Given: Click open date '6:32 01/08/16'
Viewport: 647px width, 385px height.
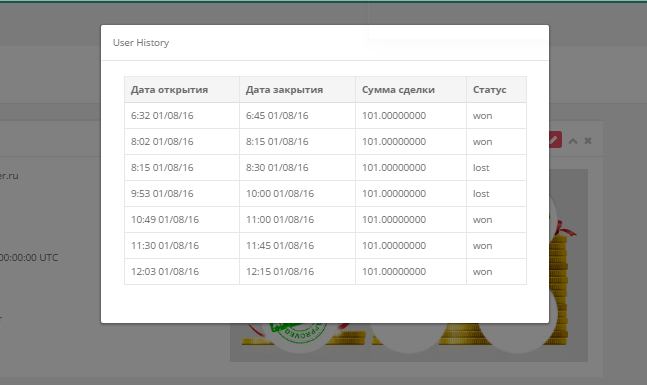Looking at the screenshot, I should click(x=162, y=116).
